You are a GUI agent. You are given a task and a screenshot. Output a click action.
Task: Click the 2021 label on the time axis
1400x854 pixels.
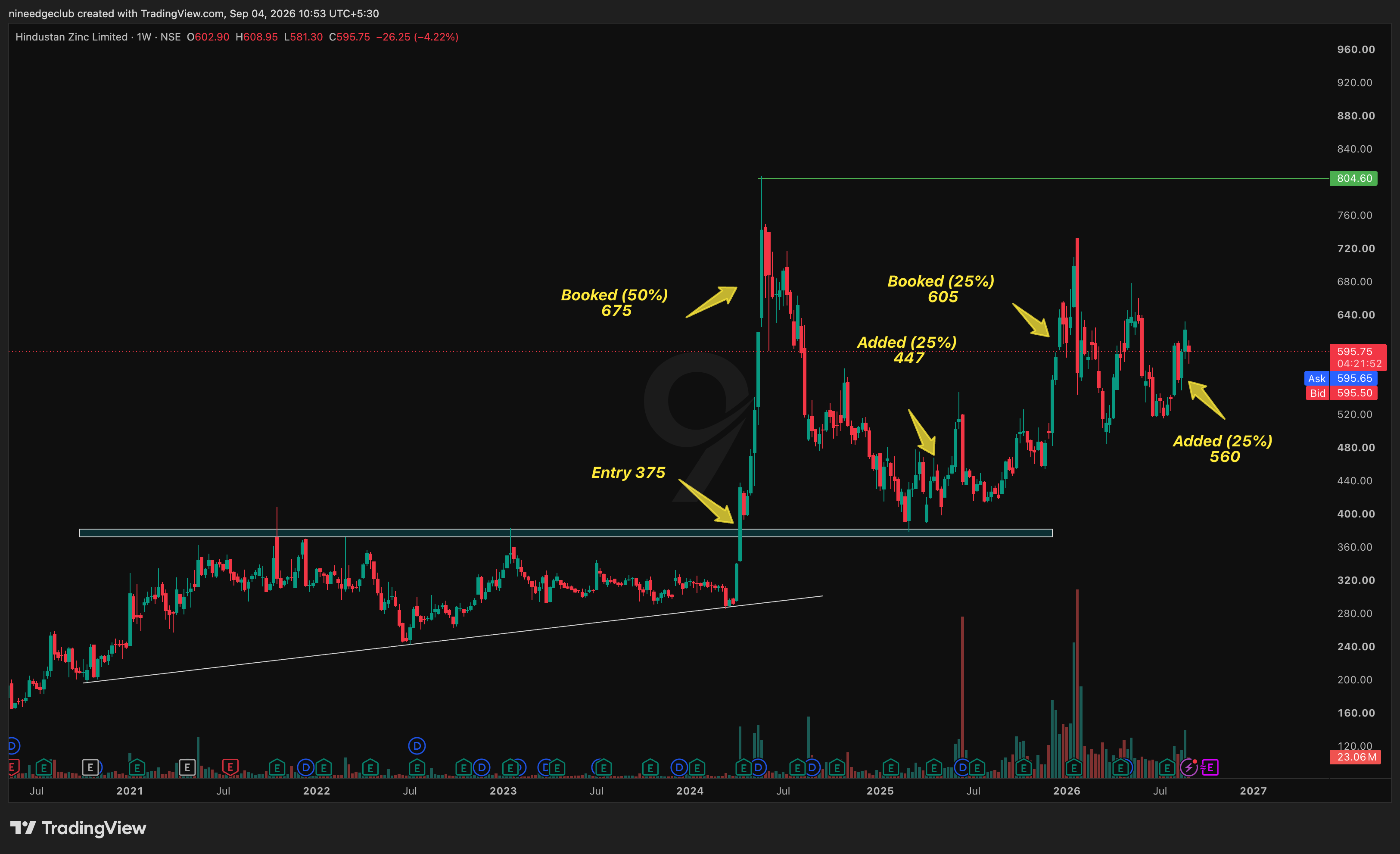[130, 791]
